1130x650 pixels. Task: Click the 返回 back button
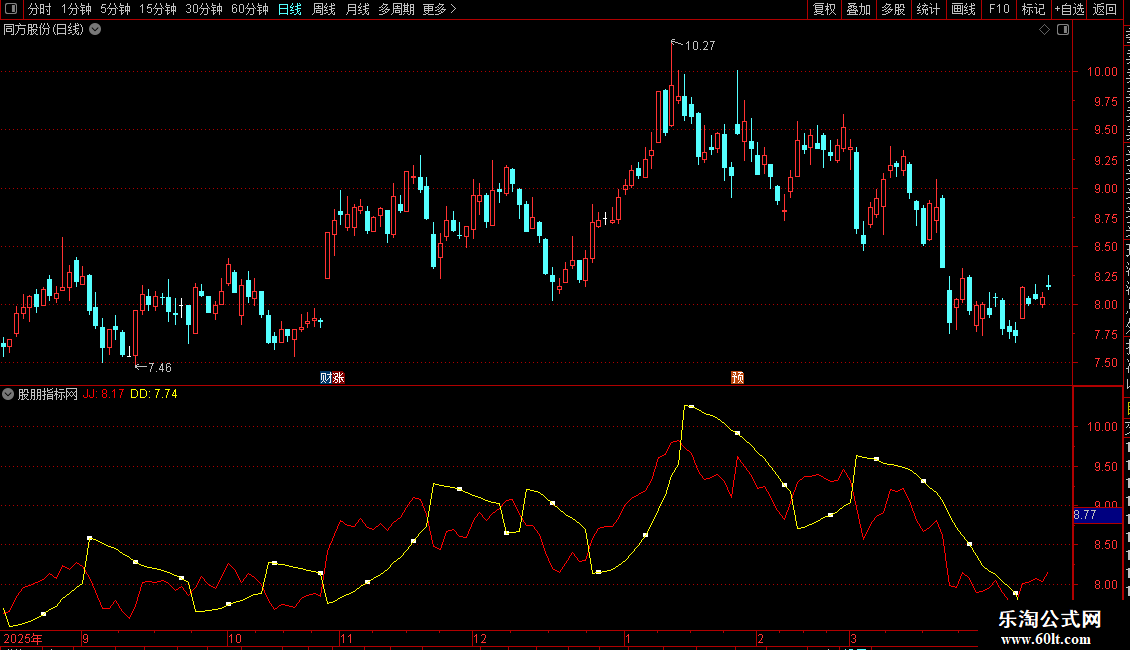point(1105,9)
